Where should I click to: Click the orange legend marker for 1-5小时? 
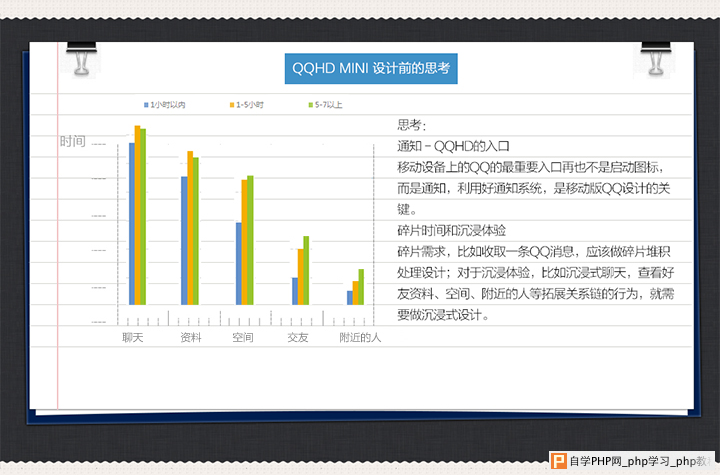coord(231,105)
